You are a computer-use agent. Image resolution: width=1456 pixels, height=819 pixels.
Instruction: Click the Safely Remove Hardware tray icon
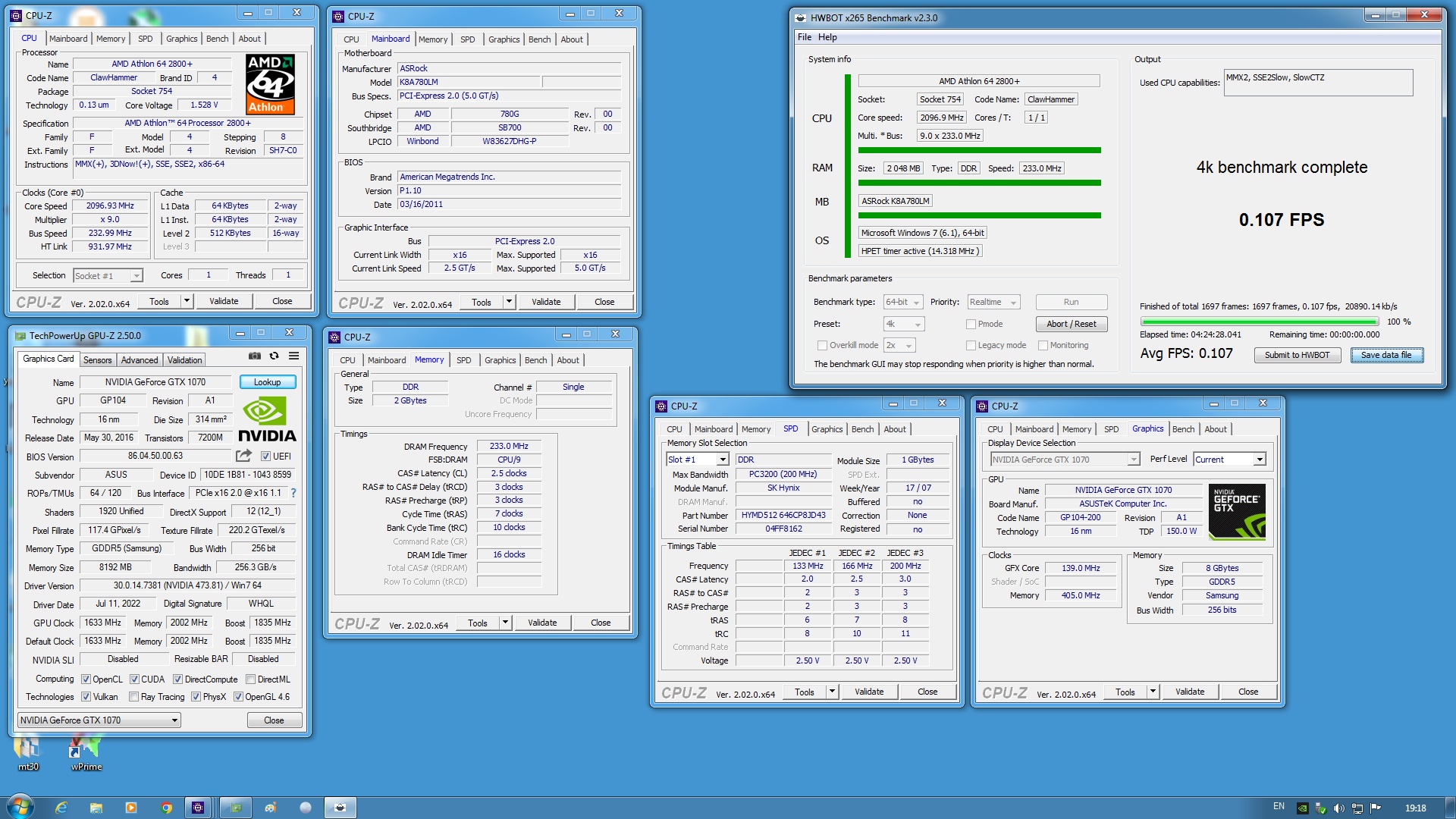point(1320,808)
